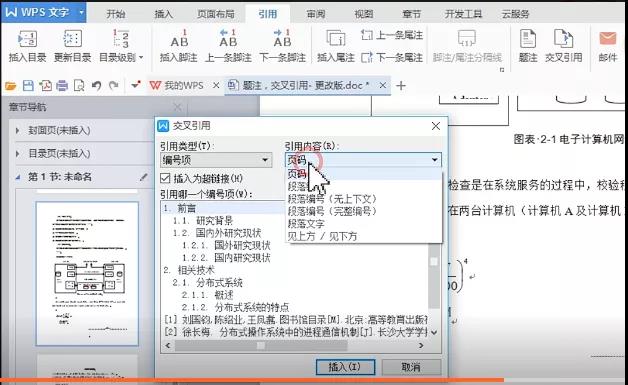
Task: Switch to the 开发工具 ribbon tab
Action: (463, 14)
